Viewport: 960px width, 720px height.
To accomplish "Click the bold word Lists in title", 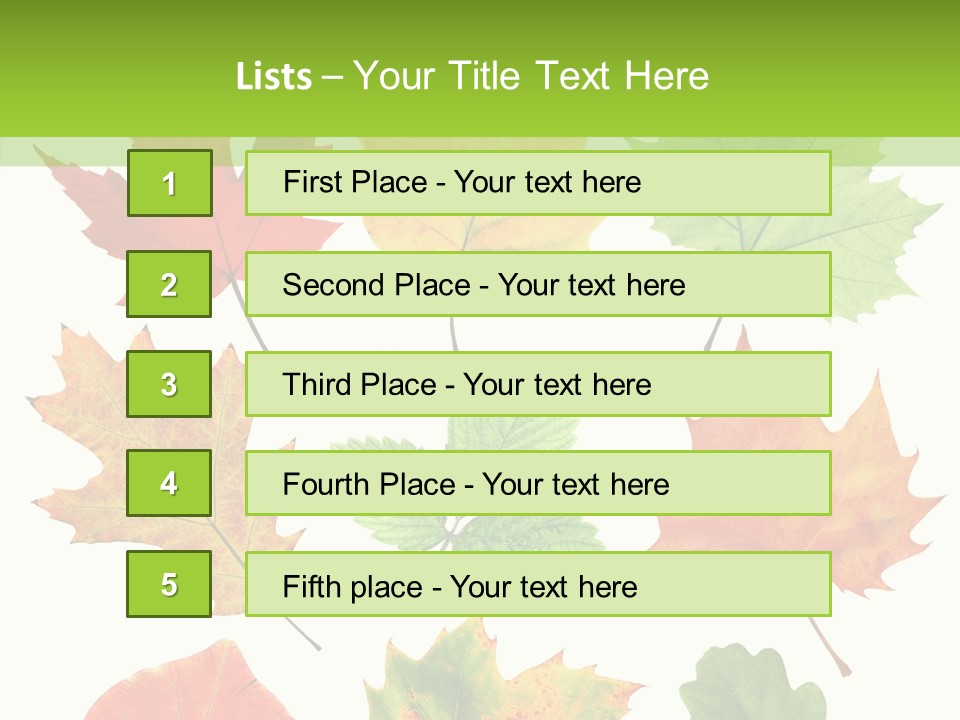I will click(x=273, y=77).
